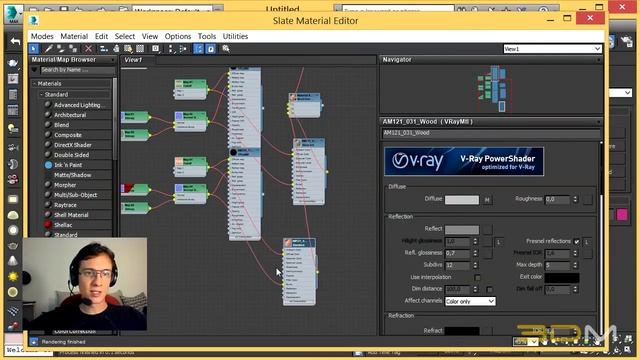Open the dropdown in 3ds Max right panel
This screenshot has height=360, width=640.
pyautogui.click(x=628, y=93)
